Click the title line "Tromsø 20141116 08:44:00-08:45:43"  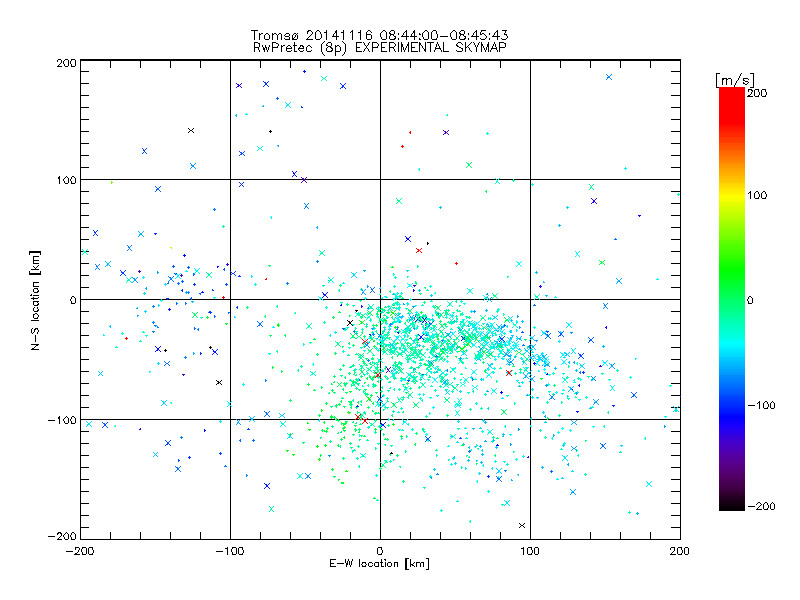point(379,35)
